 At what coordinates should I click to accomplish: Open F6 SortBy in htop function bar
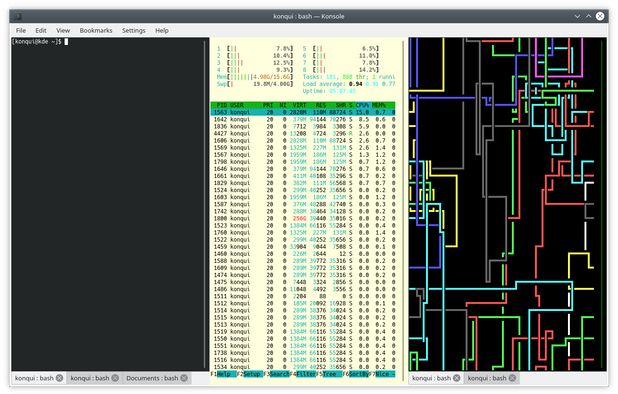pos(356,374)
